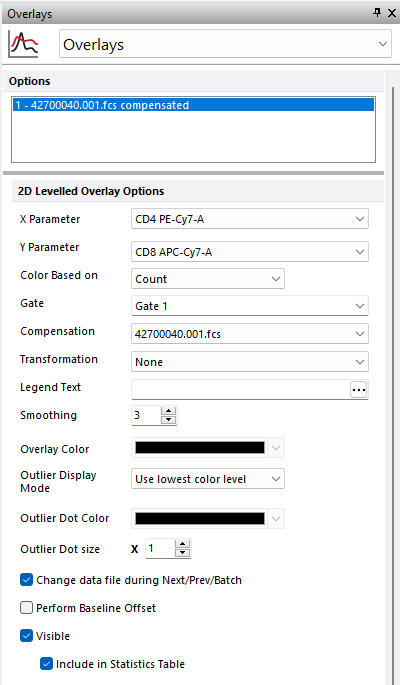Image resolution: width=400 pixels, height=685 pixels.
Task: Click the Overlays histogram icon
Action: 23,44
